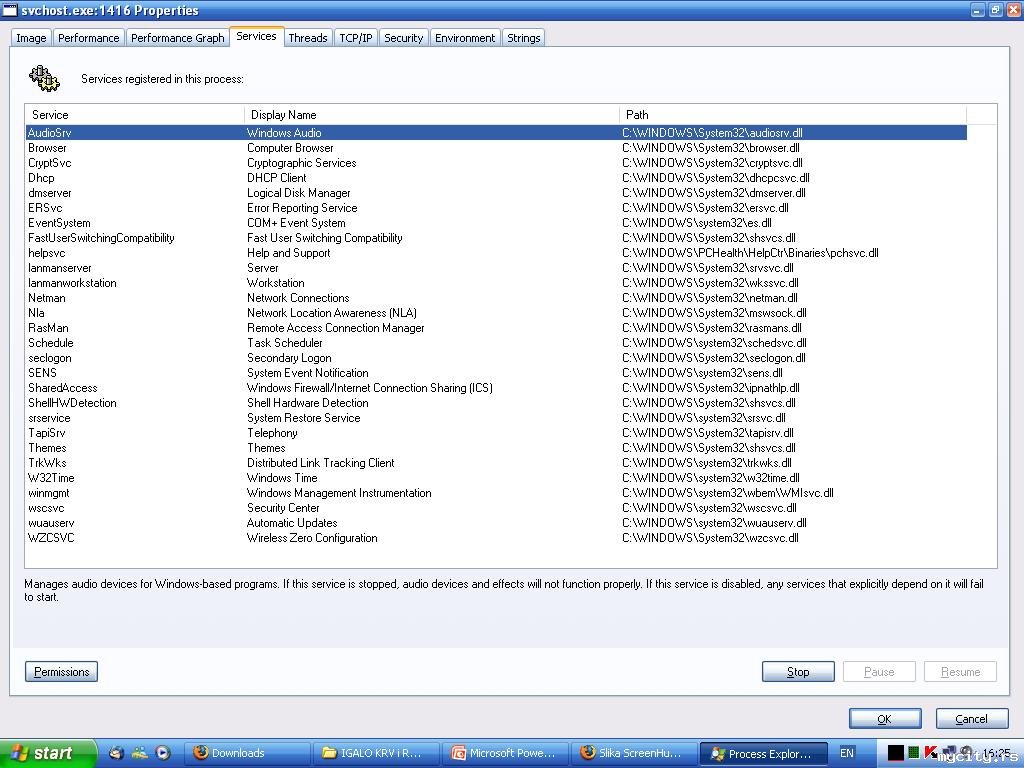
Task: Select the SharedAccess service row
Action: click(x=496, y=388)
